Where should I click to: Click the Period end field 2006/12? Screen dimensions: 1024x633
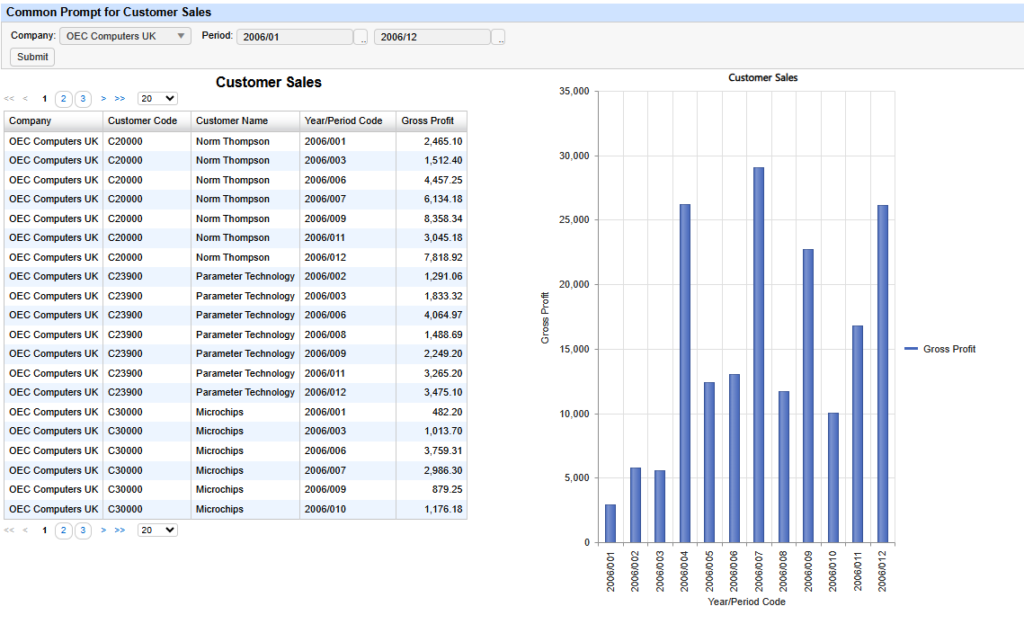click(x=432, y=37)
